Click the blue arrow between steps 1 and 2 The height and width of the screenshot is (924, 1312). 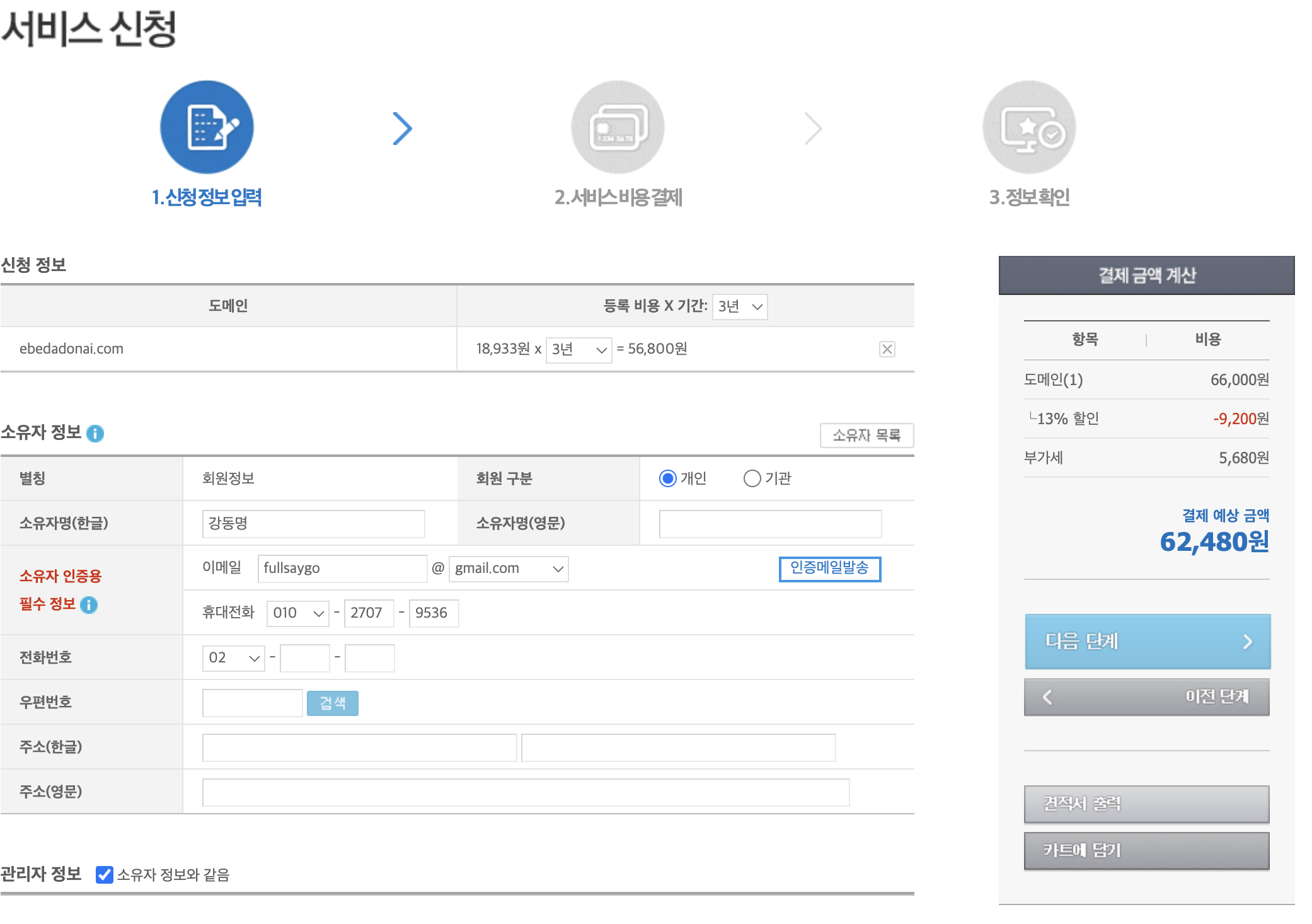[x=402, y=129]
